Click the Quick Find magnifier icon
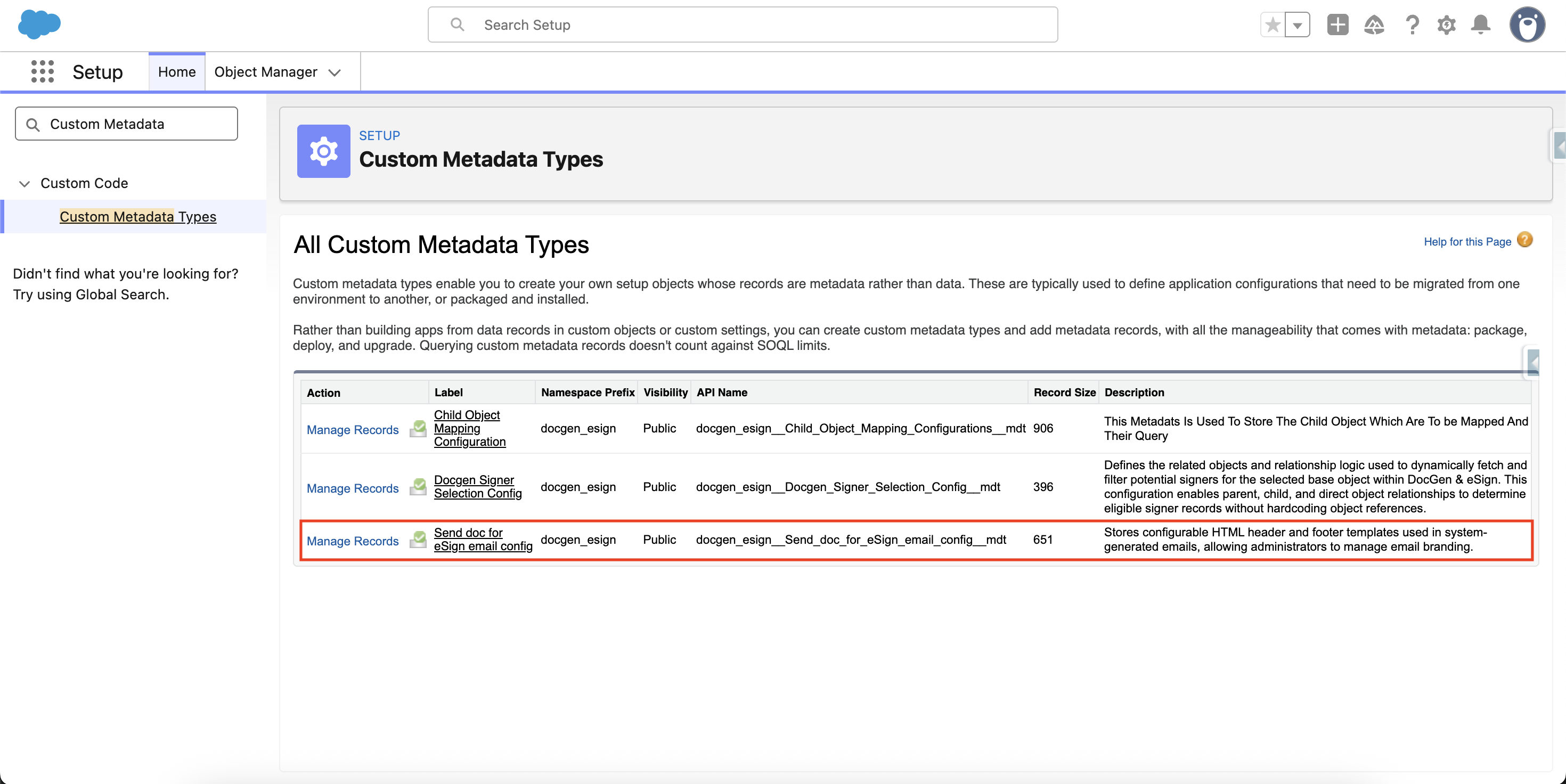Image resolution: width=1566 pixels, height=784 pixels. point(33,125)
